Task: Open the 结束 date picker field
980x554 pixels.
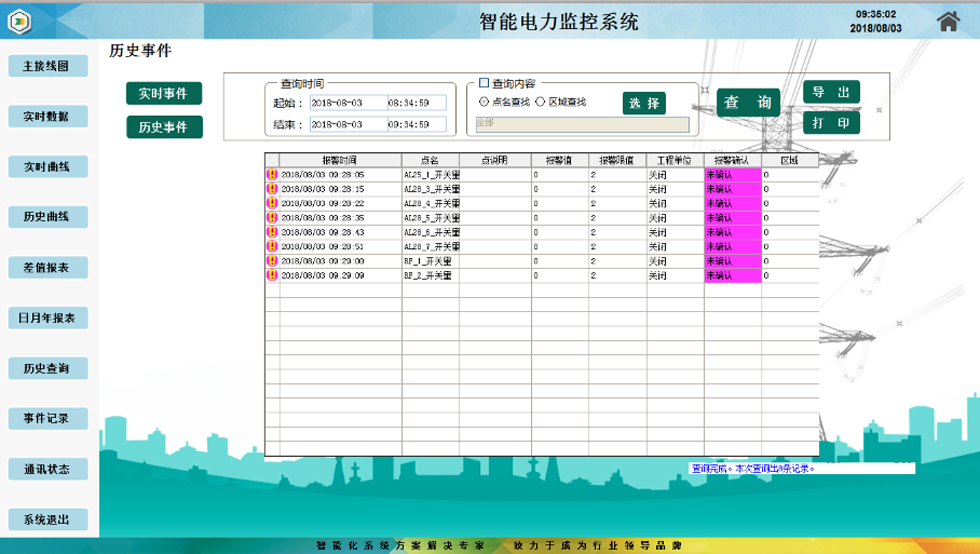Action: [348, 124]
